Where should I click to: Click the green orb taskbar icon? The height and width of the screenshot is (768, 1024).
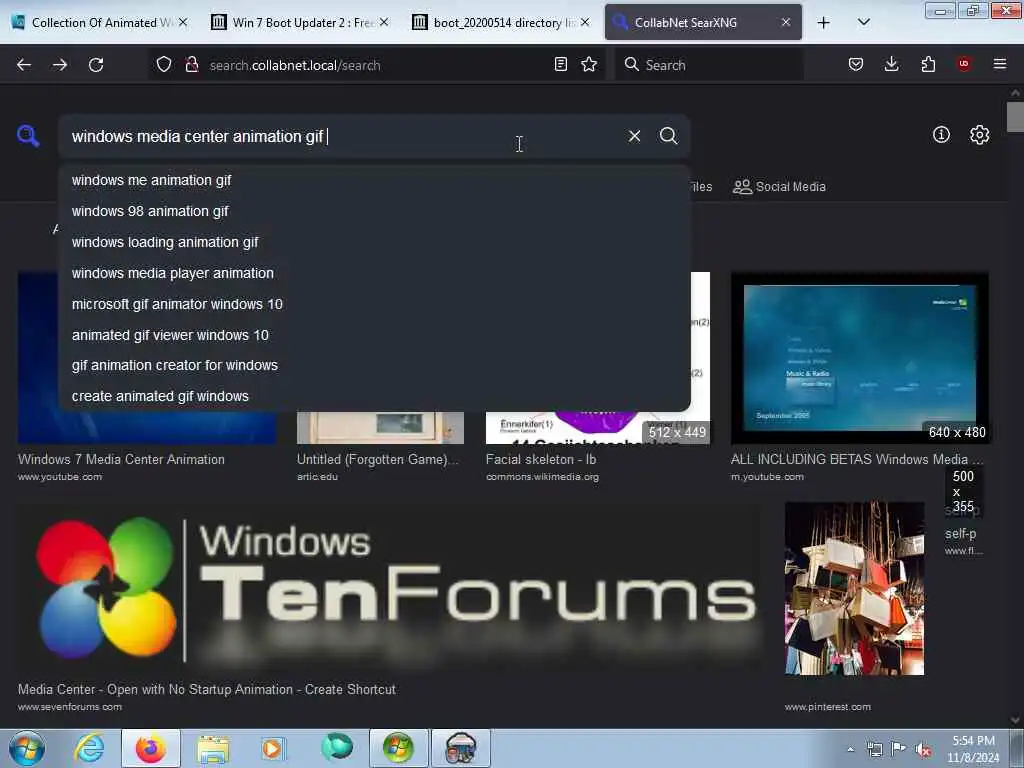337,747
